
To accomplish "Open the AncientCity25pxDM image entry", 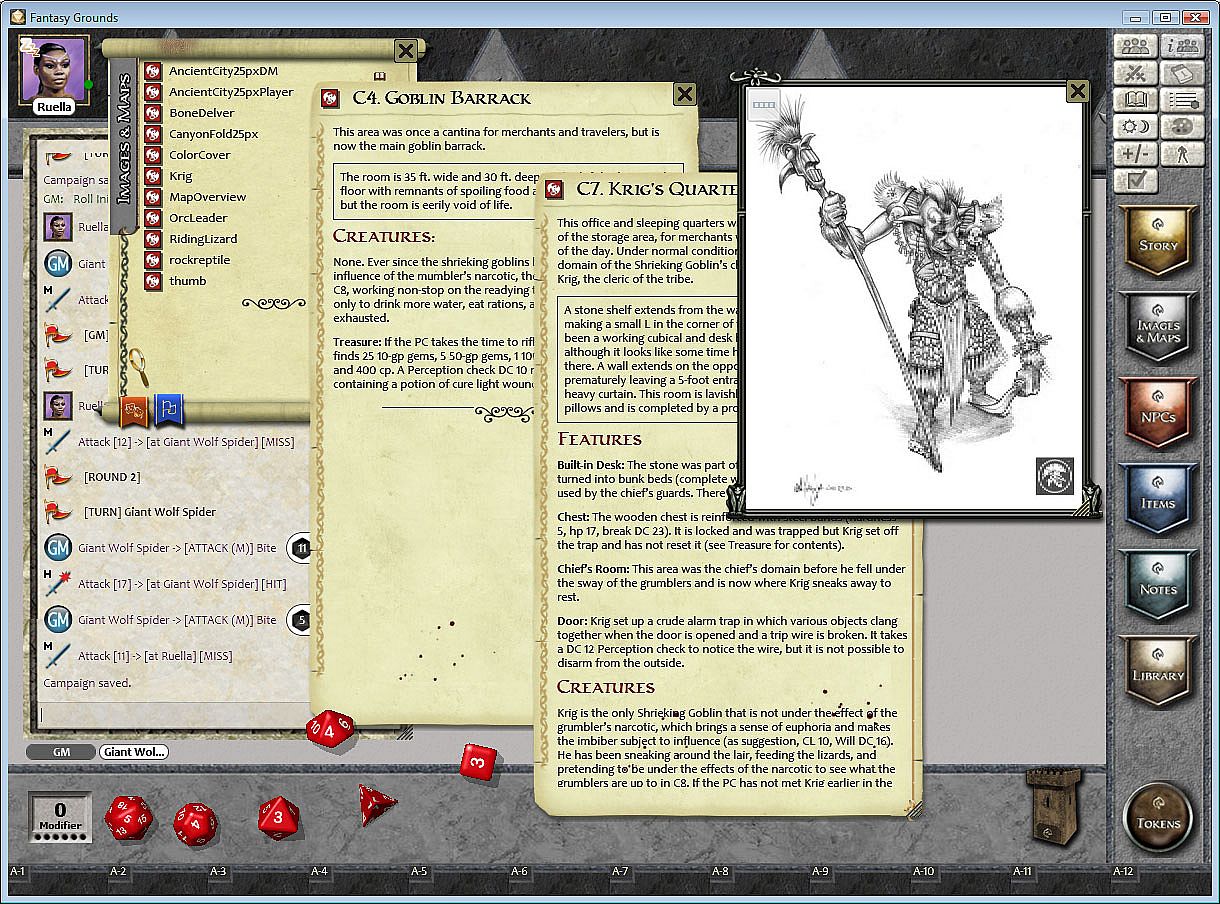I will pos(223,71).
